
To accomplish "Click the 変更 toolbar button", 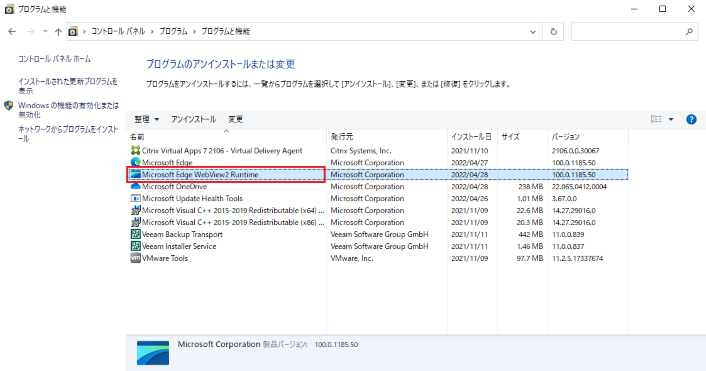I will tap(235, 119).
